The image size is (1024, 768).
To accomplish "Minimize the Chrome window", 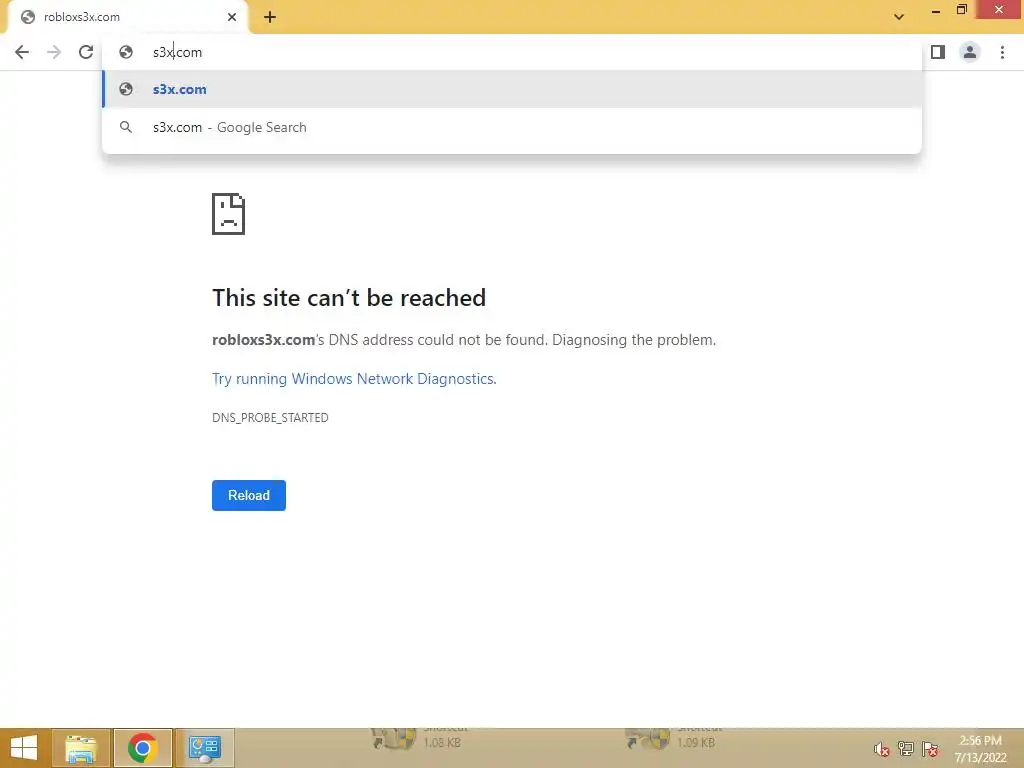I will pyautogui.click(x=936, y=10).
